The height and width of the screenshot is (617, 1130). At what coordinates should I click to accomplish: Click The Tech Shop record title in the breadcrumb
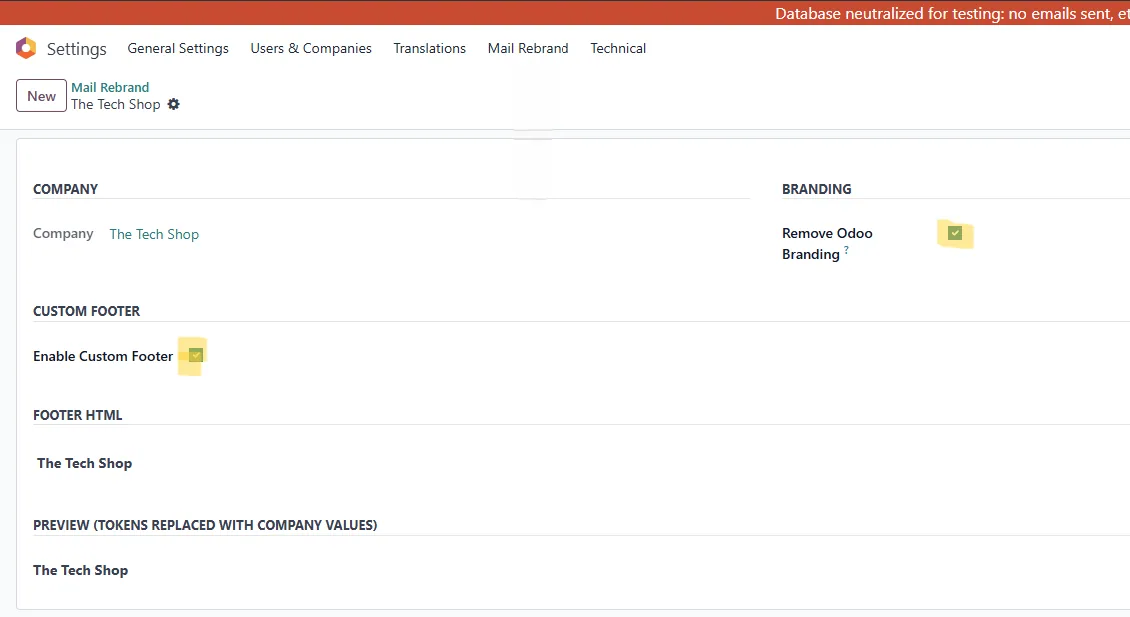(116, 105)
